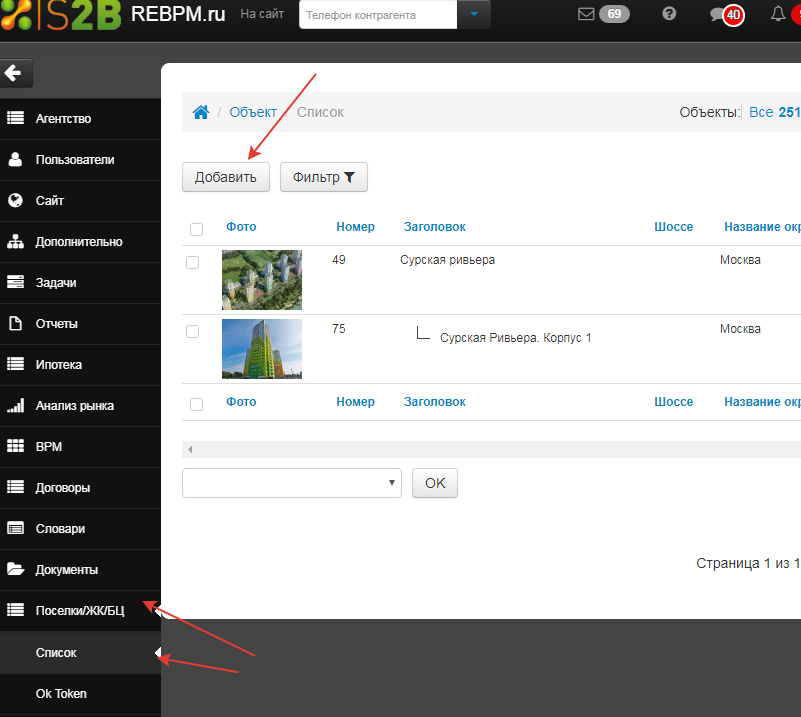Expand the Поселки/ЖК/БЦ menu
The height and width of the screenshot is (717, 801).
tap(80, 610)
